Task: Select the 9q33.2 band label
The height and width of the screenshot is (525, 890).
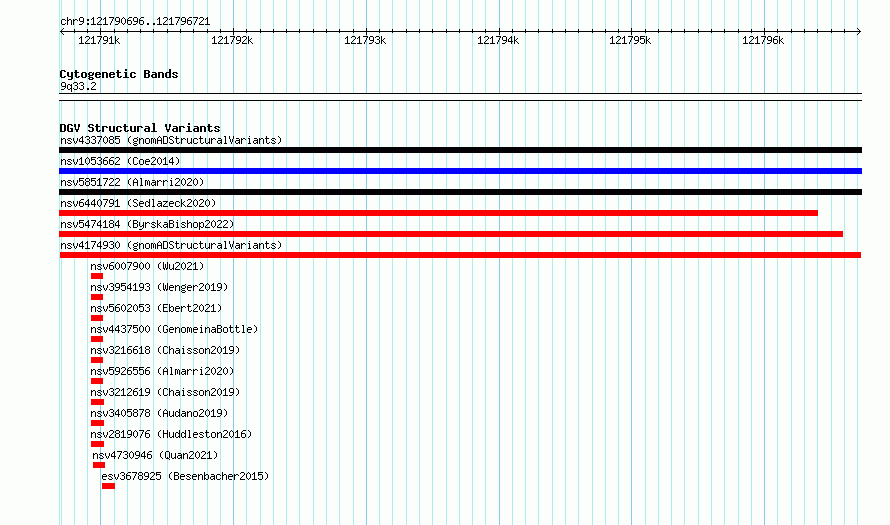Action: point(78,86)
